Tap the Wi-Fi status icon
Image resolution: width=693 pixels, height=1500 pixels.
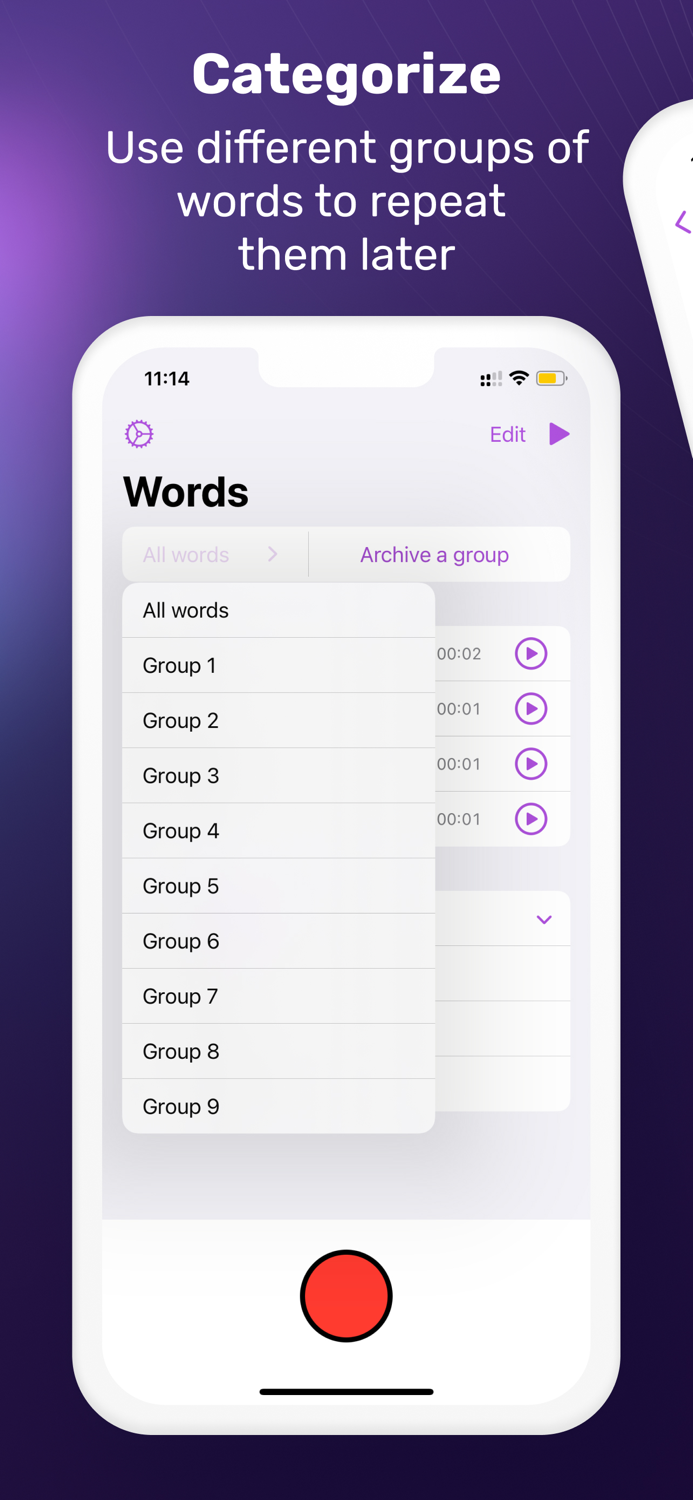click(x=519, y=378)
